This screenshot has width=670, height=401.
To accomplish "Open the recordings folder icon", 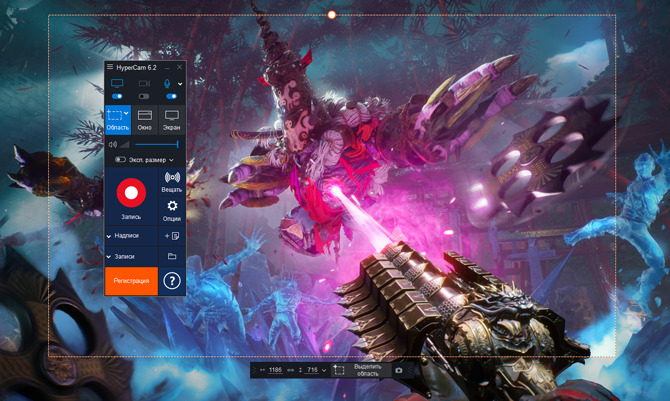I will [x=172, y=257].
